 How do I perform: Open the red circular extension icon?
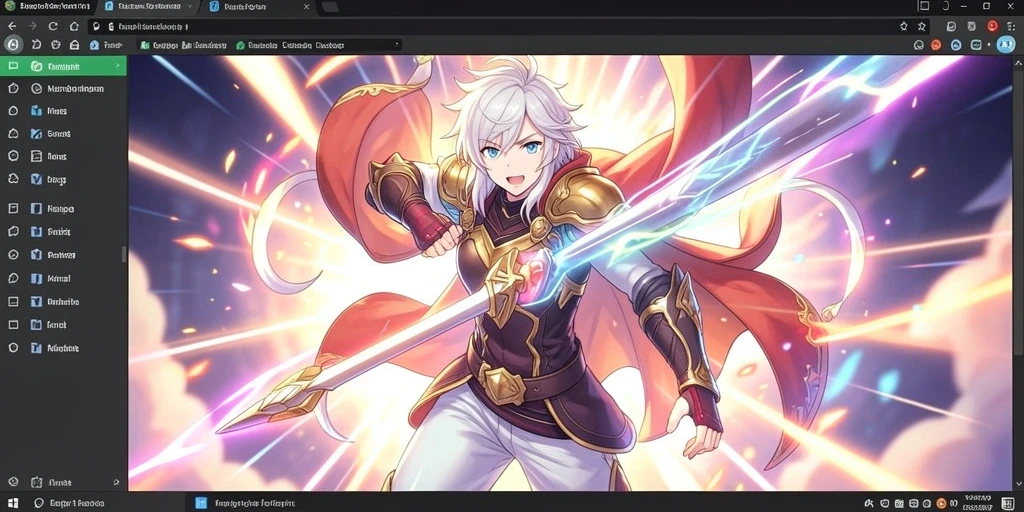pyautogui.click(x=993, y=26)
